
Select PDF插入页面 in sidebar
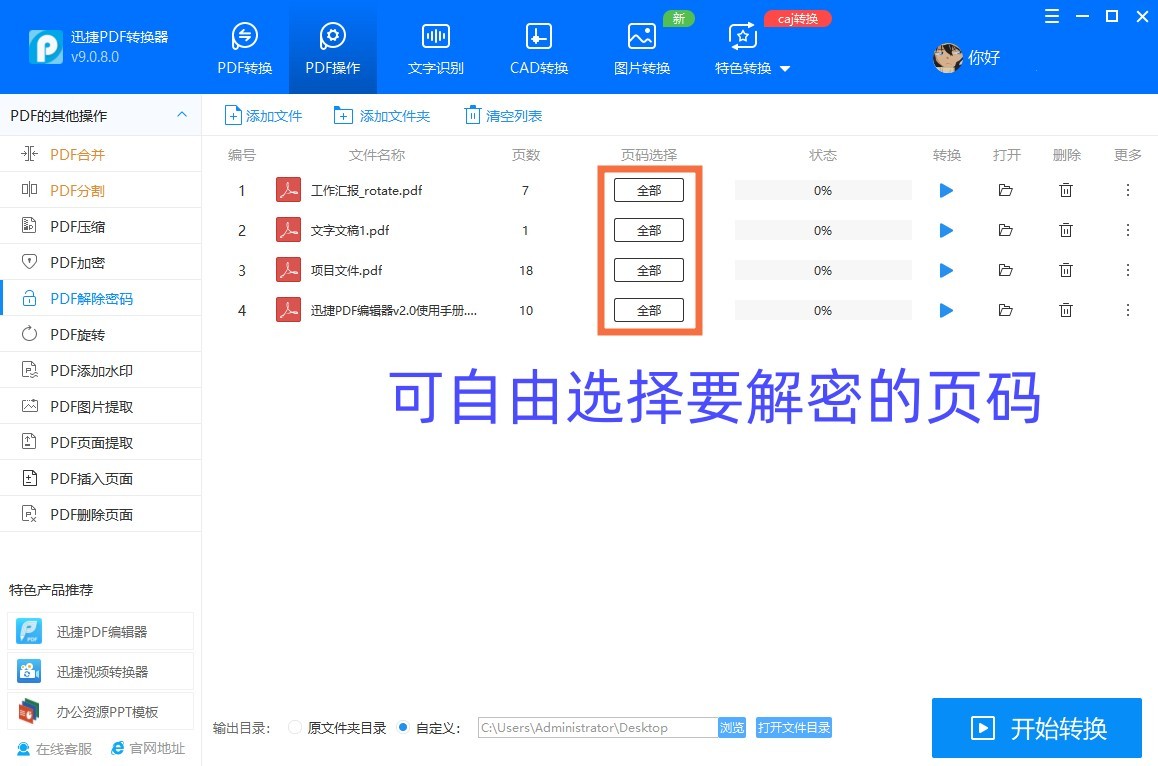[x=100, y=479]
